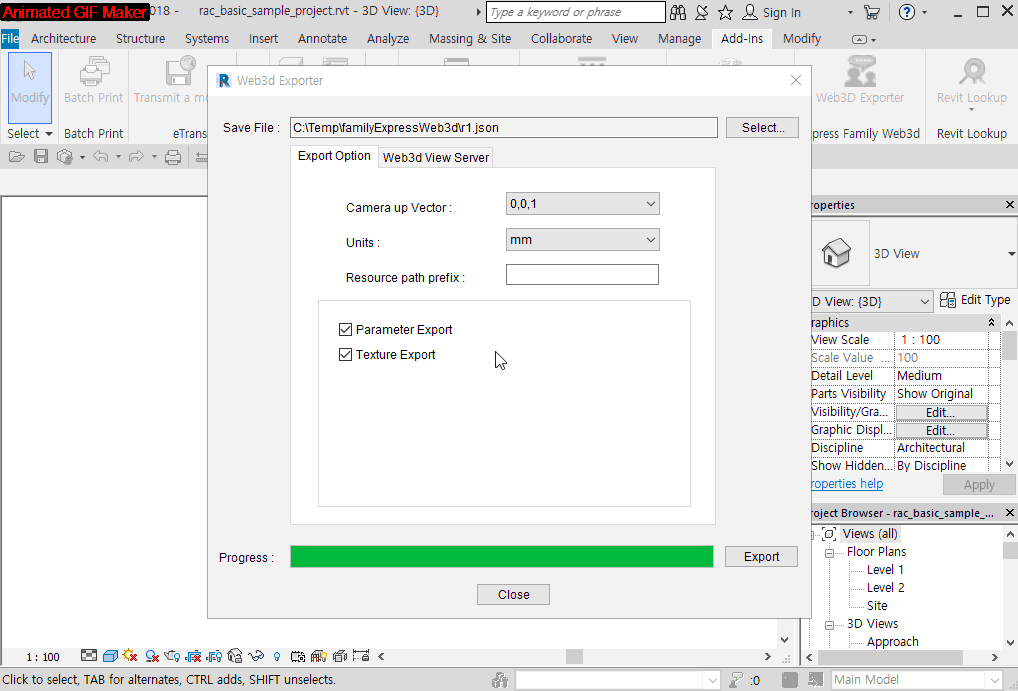
Task: Click the Revit Lookup ribbon icon
Action: (x=973, y=71)
